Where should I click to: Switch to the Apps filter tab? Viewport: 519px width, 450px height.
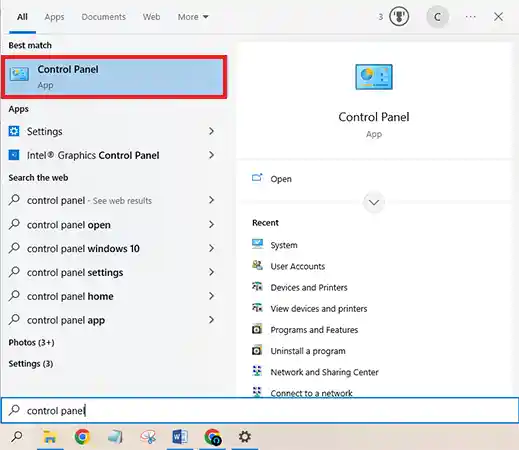54,17
